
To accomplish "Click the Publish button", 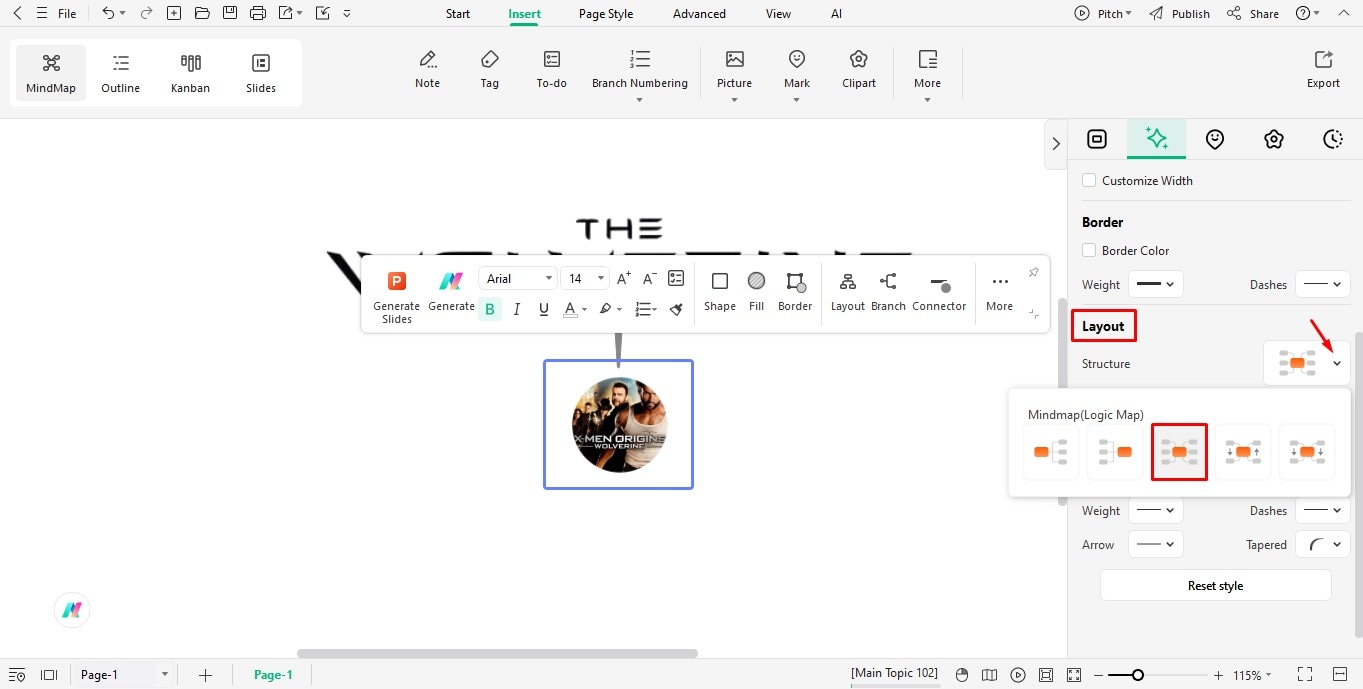I will [x=1180, y=14].
